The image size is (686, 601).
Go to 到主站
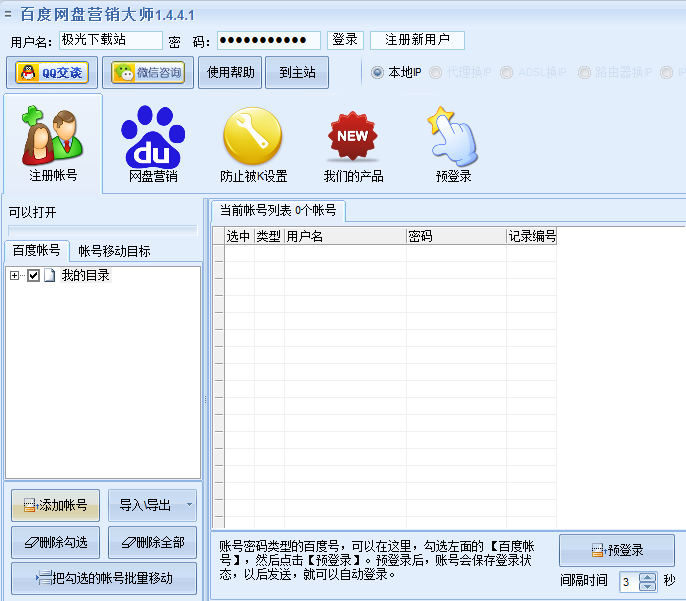click(297, 73)
